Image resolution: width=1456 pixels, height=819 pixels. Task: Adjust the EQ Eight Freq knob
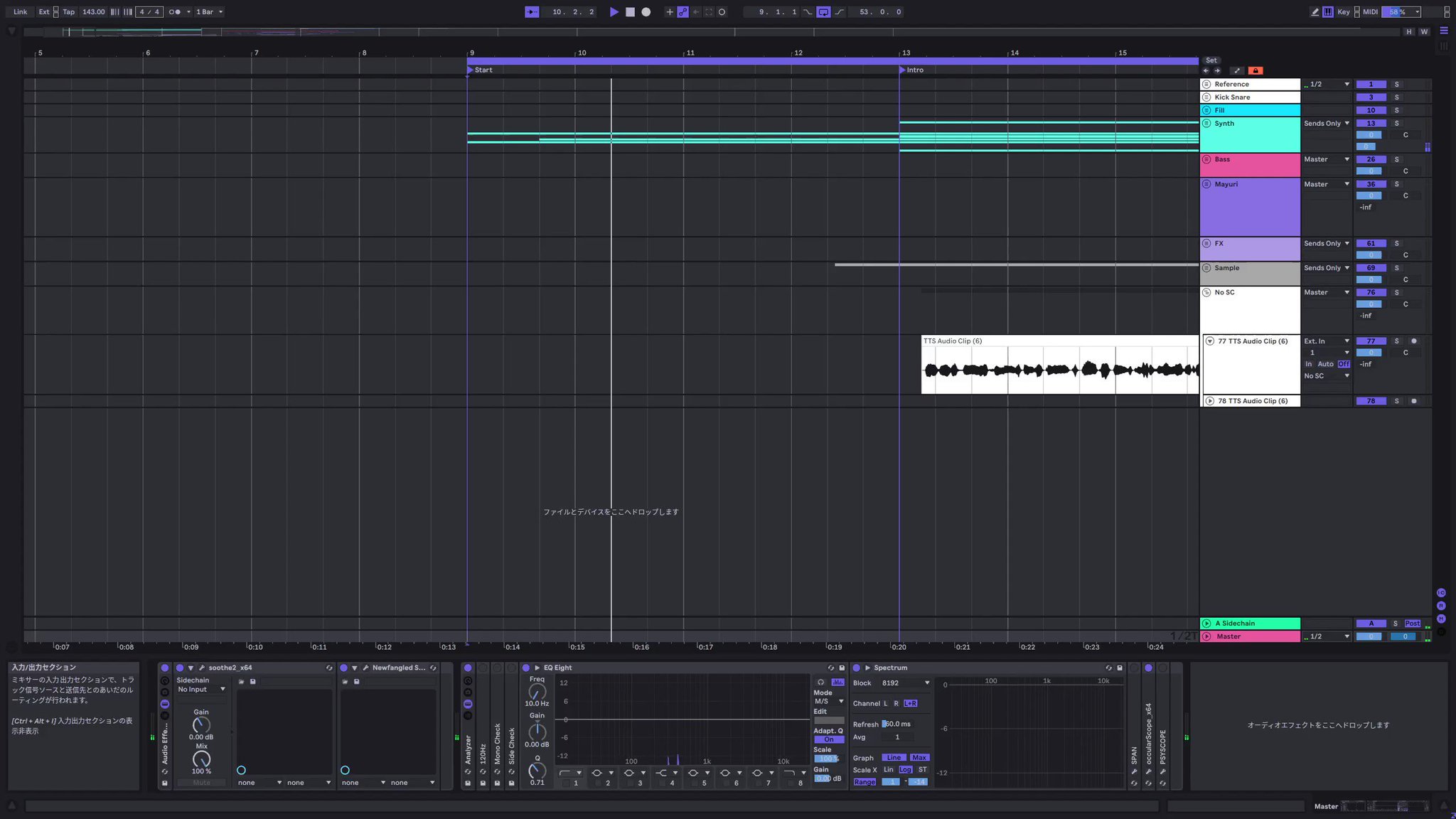[x=537, y=692]
